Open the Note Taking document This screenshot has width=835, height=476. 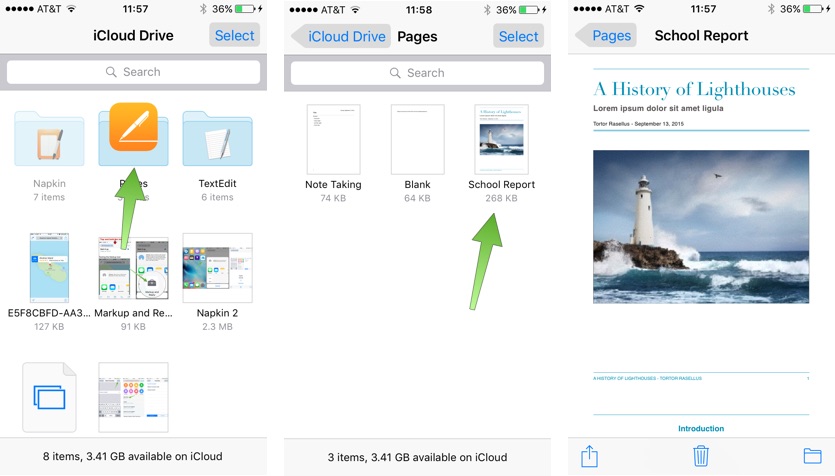(x=333, y=139)
